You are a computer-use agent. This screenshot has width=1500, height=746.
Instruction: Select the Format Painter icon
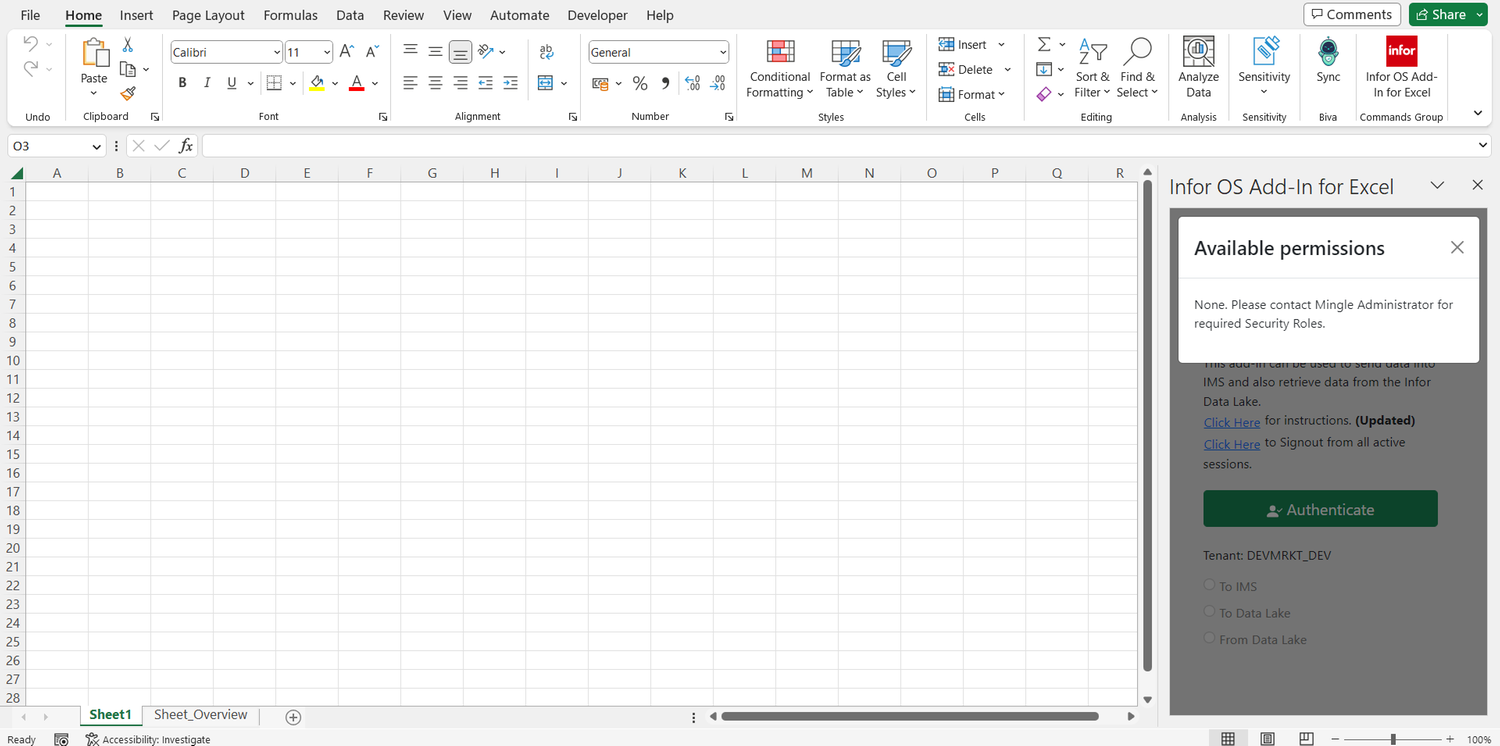click(x=129, y=94)
